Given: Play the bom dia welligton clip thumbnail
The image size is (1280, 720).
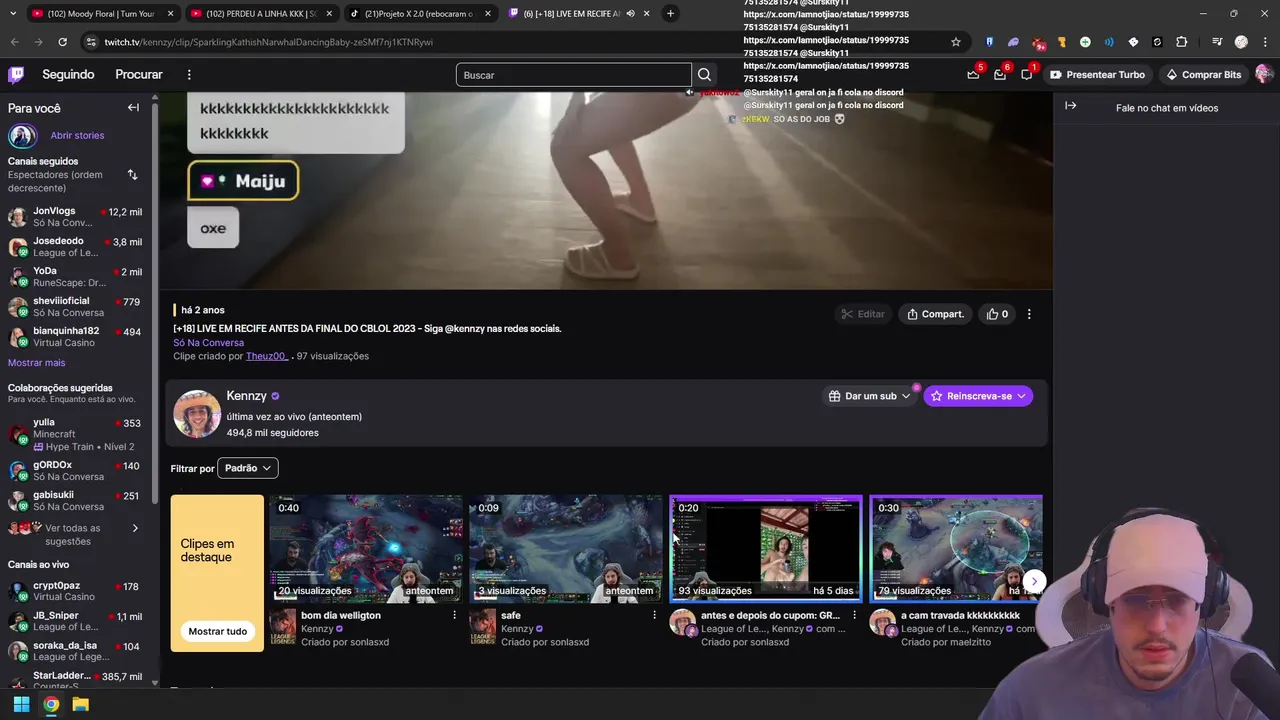Looking at the screenshot, I should click(x=366, y=548).
